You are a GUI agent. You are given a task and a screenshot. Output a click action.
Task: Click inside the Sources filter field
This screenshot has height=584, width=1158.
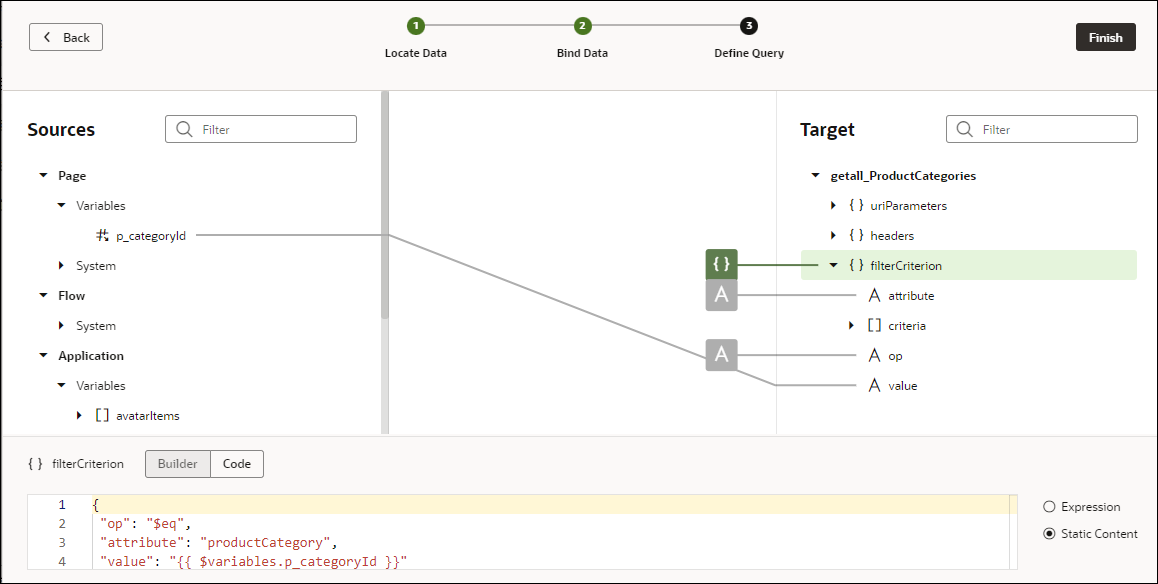[x=270, y=128]
